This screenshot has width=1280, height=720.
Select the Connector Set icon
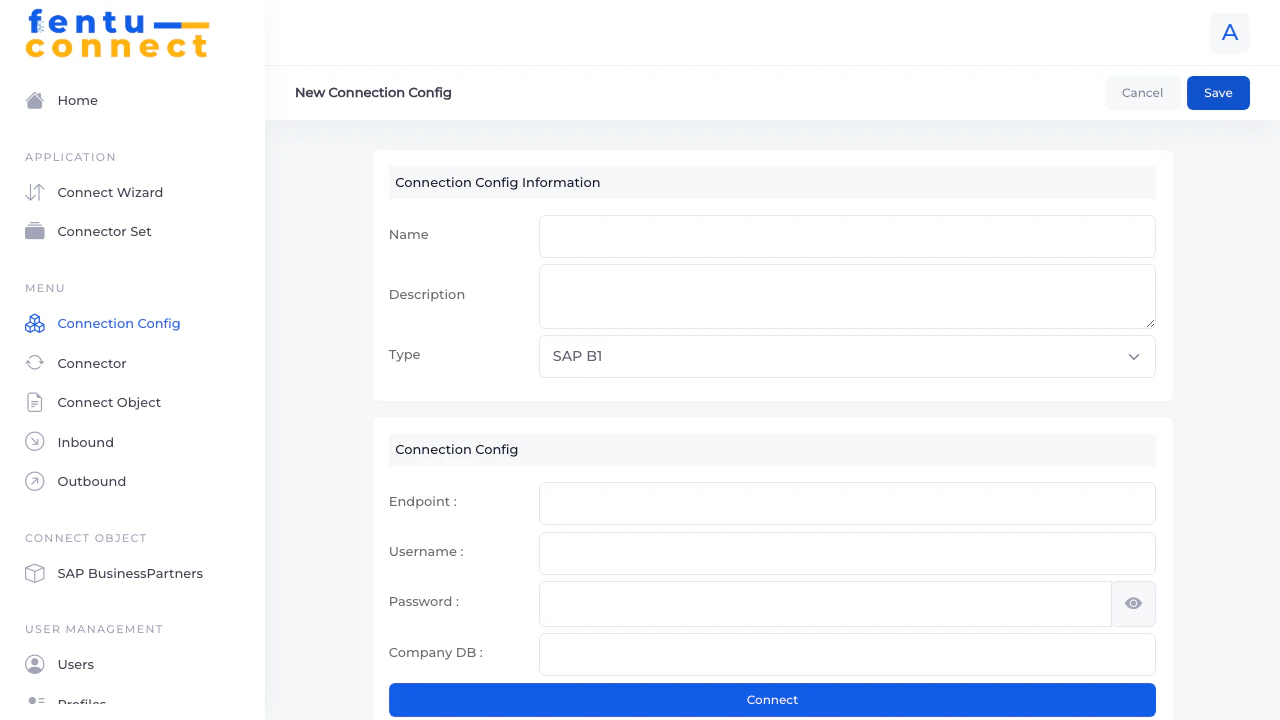[x=35, y=231]
